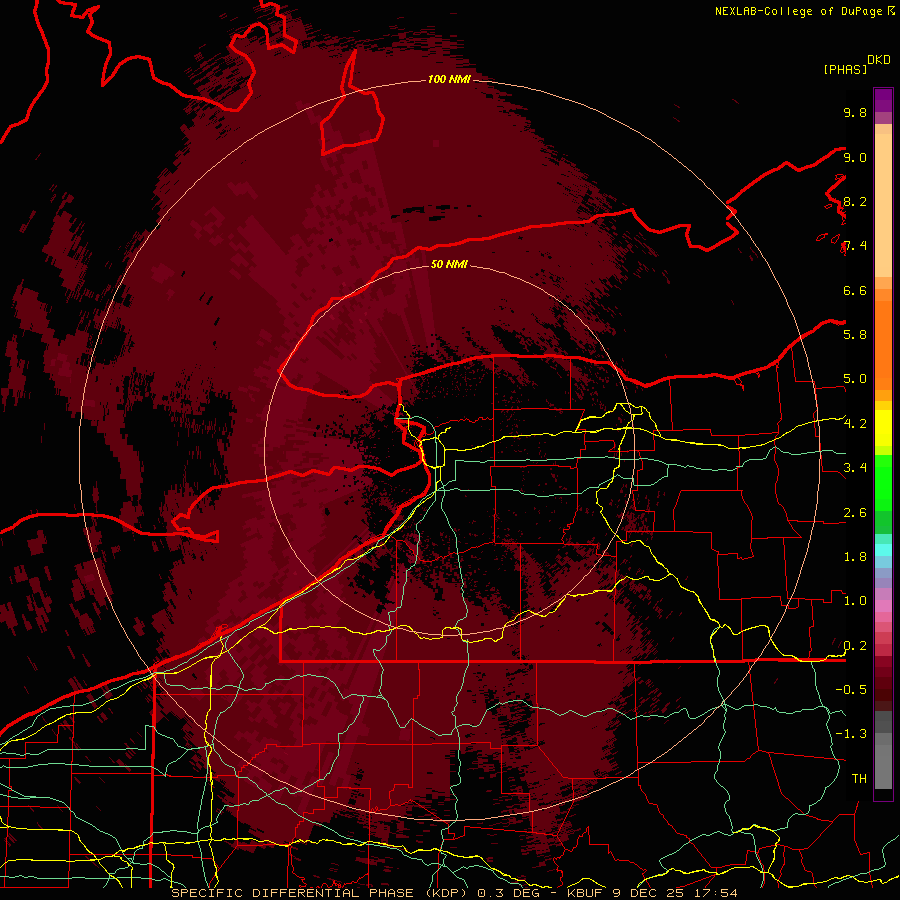Click the "100 NMI" range ring label
This screenshot has width=900, height=900.
coord(449,79)
